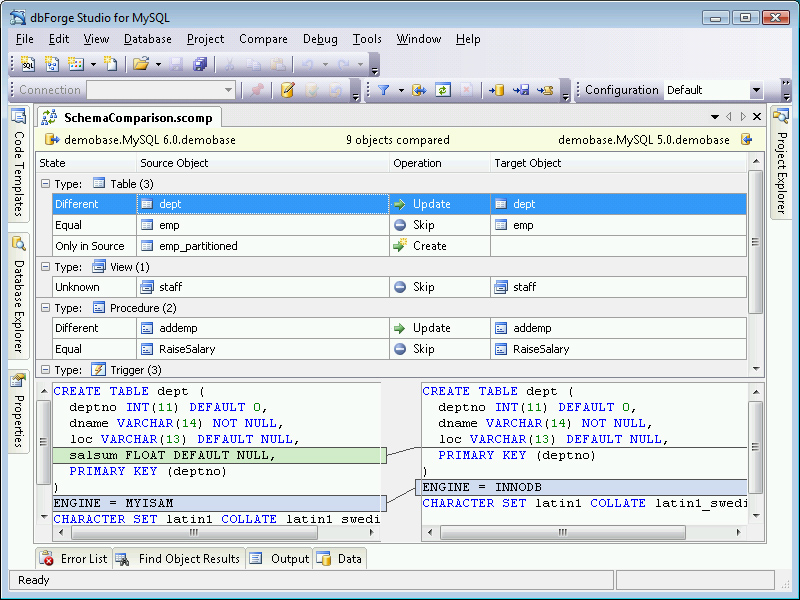Open the Database menu
Screen dimensions: 800x600
147,39
